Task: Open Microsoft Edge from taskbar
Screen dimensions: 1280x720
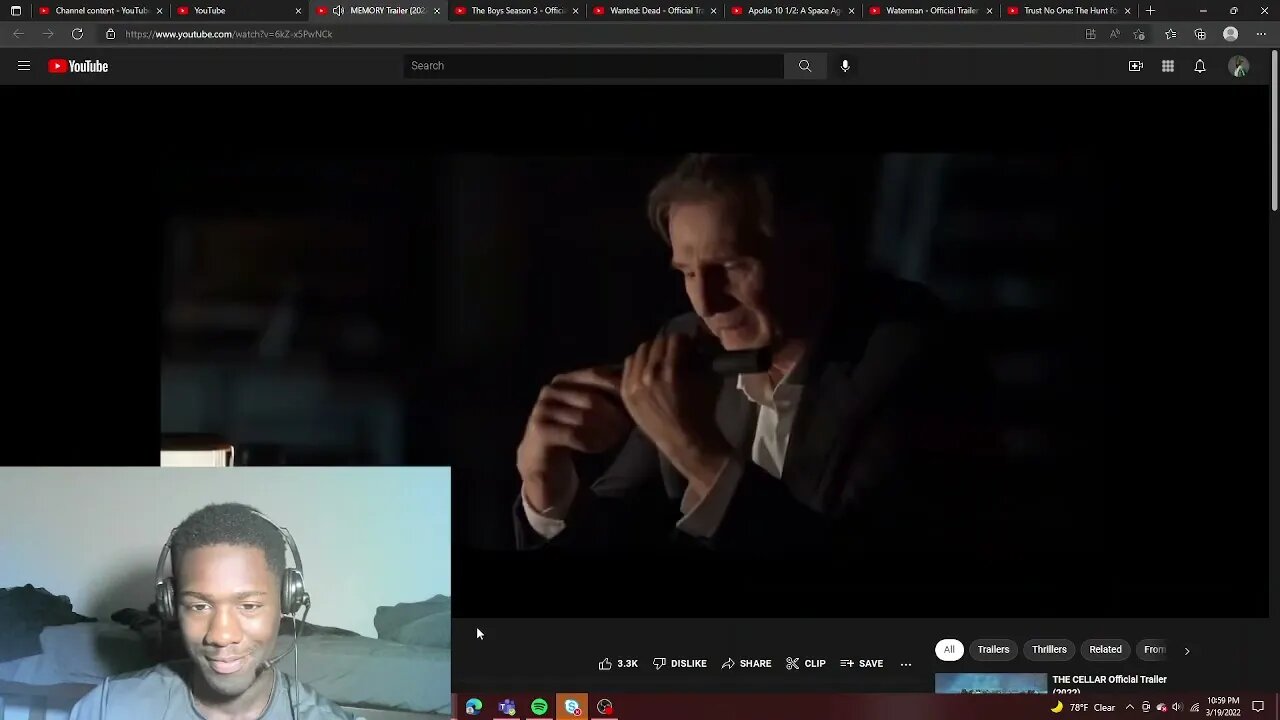Action: [473, 707]
